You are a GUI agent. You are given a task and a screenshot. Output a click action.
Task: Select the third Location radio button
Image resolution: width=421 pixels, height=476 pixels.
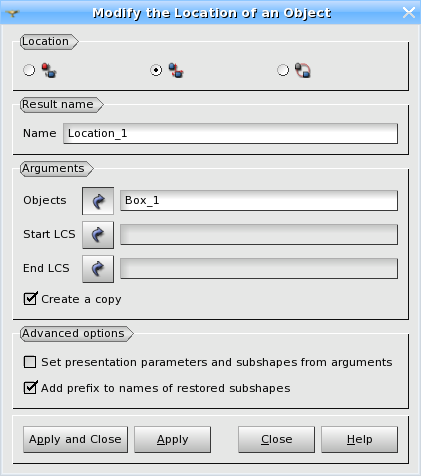(x=283, y=70)
